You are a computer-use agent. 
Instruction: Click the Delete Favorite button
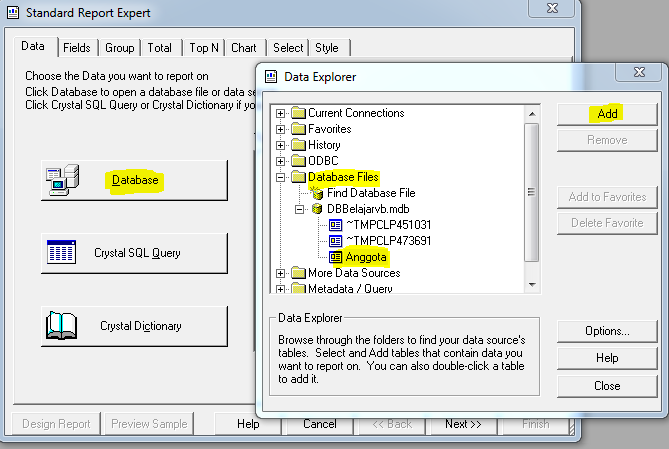click(x=607, y=223)
